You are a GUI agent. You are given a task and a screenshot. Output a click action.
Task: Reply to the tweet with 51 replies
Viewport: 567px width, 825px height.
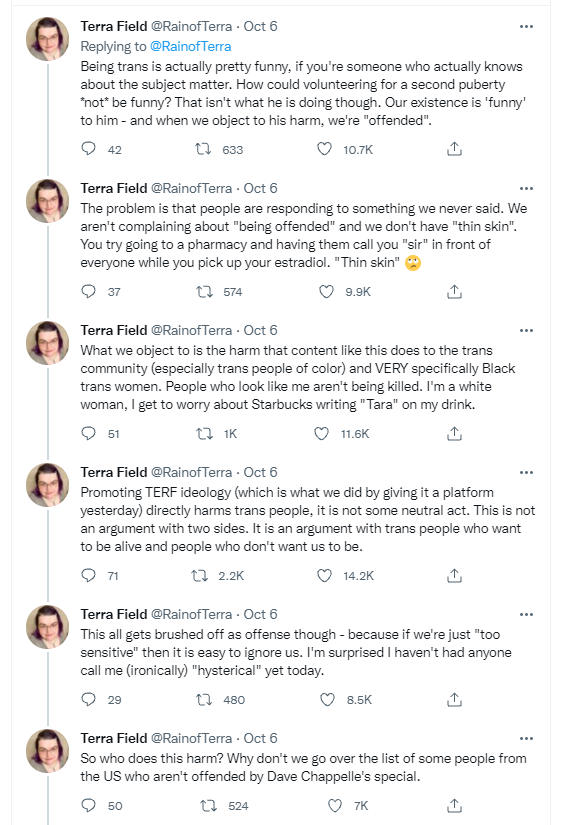point(88,434)
